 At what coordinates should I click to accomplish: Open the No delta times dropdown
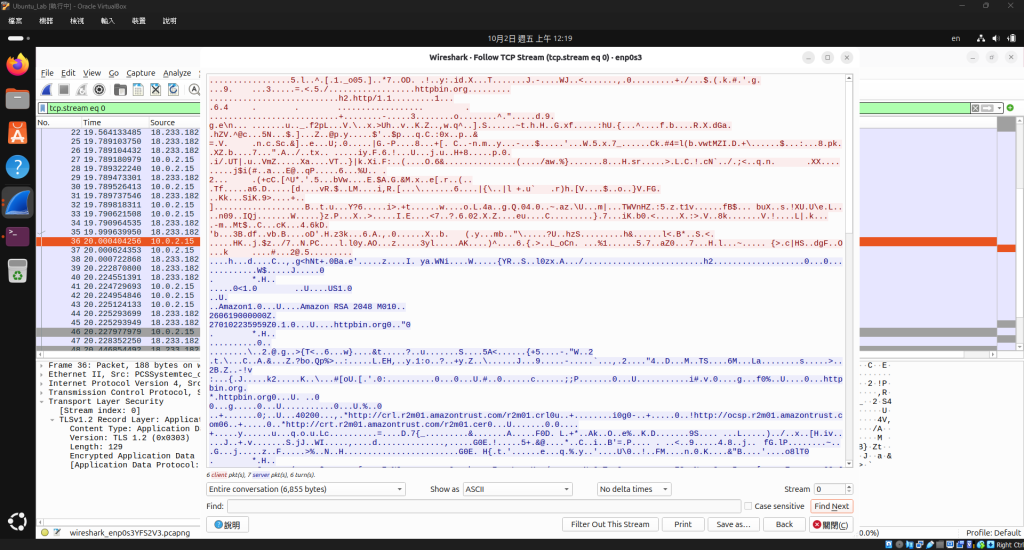tap(634, 489)
